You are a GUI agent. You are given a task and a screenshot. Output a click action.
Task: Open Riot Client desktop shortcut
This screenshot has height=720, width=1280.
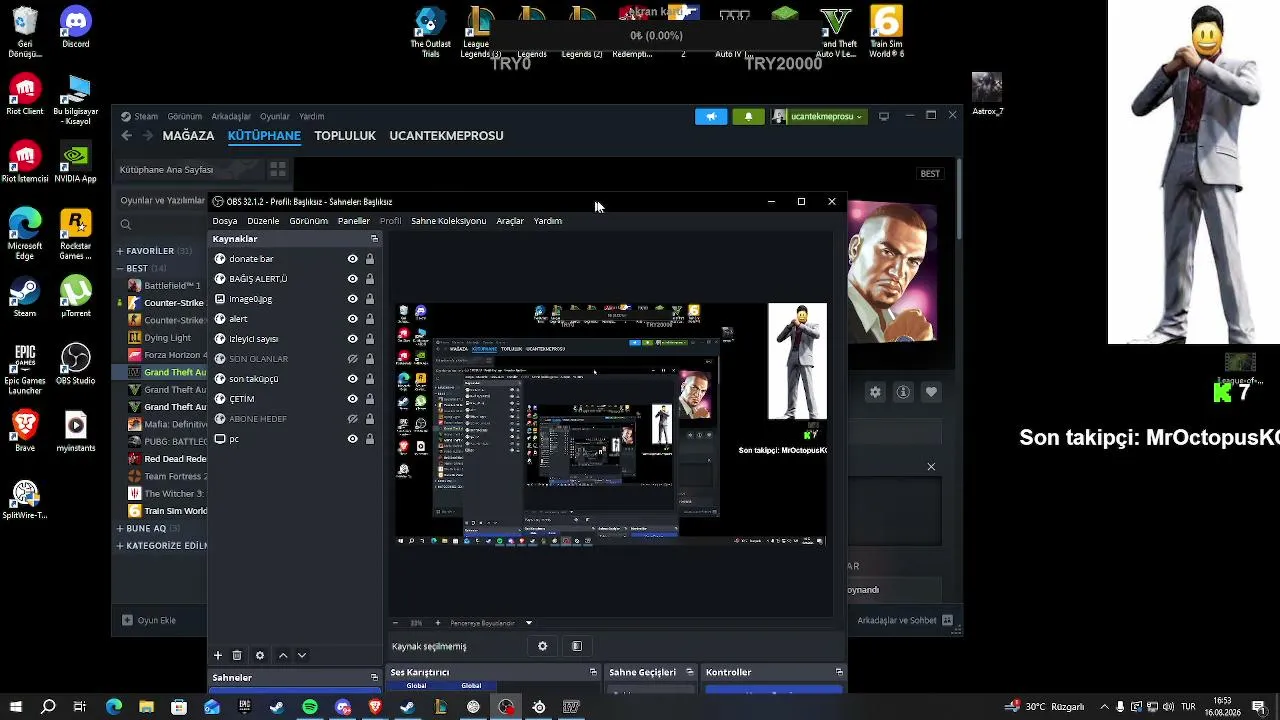pyautogui.click(x=25, y=95)
